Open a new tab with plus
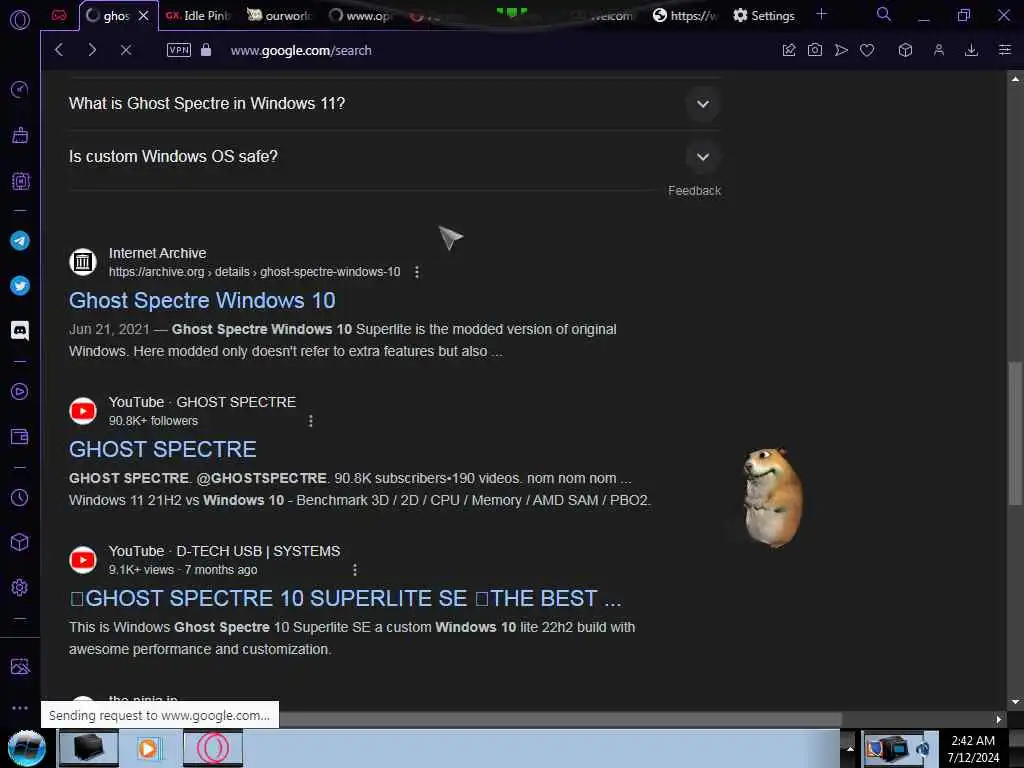1024x768 pixels. point(822,14)
